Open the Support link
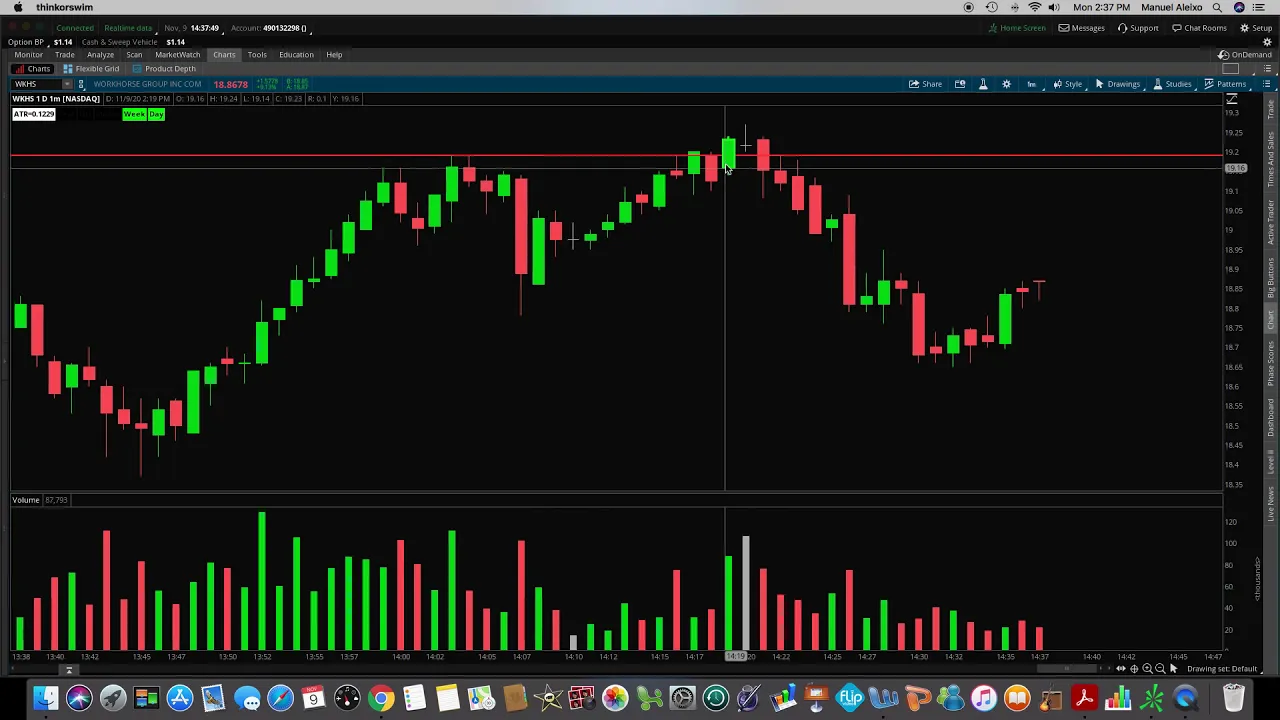The height and width of the screenshot is (720, 1280). click(x=1138, y=28)
